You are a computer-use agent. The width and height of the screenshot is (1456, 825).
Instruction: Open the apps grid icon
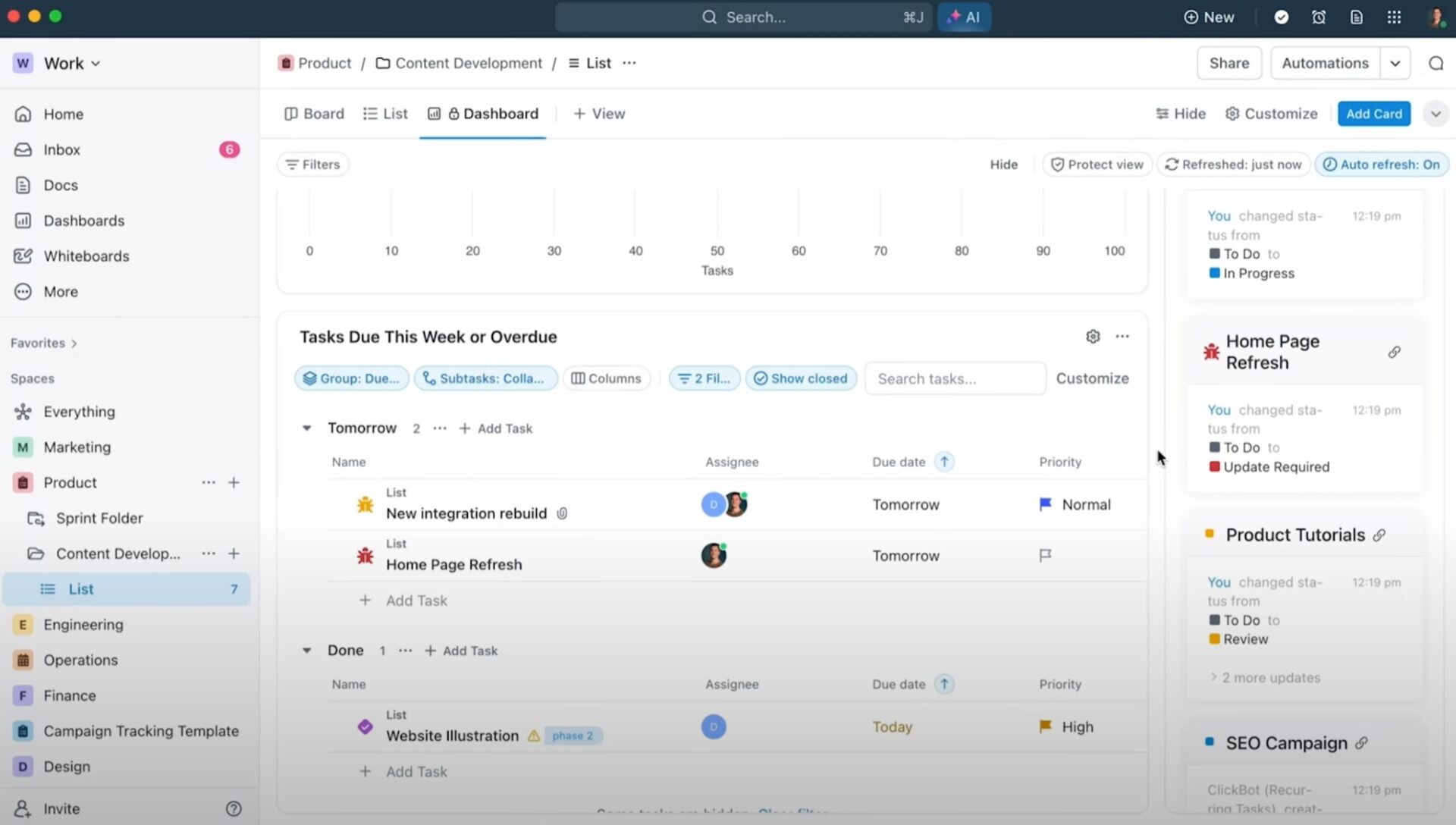pyautogui.click(x=1394, y=17)
